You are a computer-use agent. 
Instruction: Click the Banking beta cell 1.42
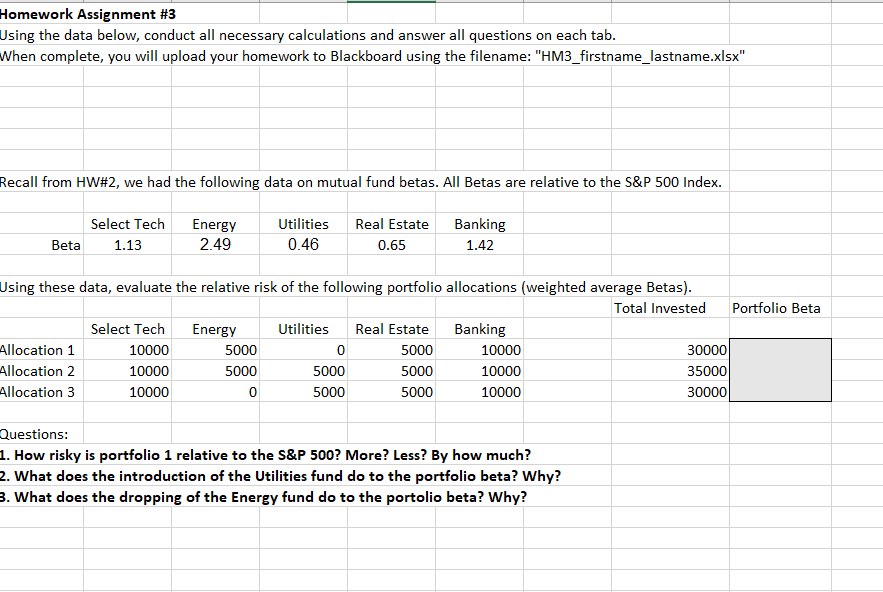point(479,245)
